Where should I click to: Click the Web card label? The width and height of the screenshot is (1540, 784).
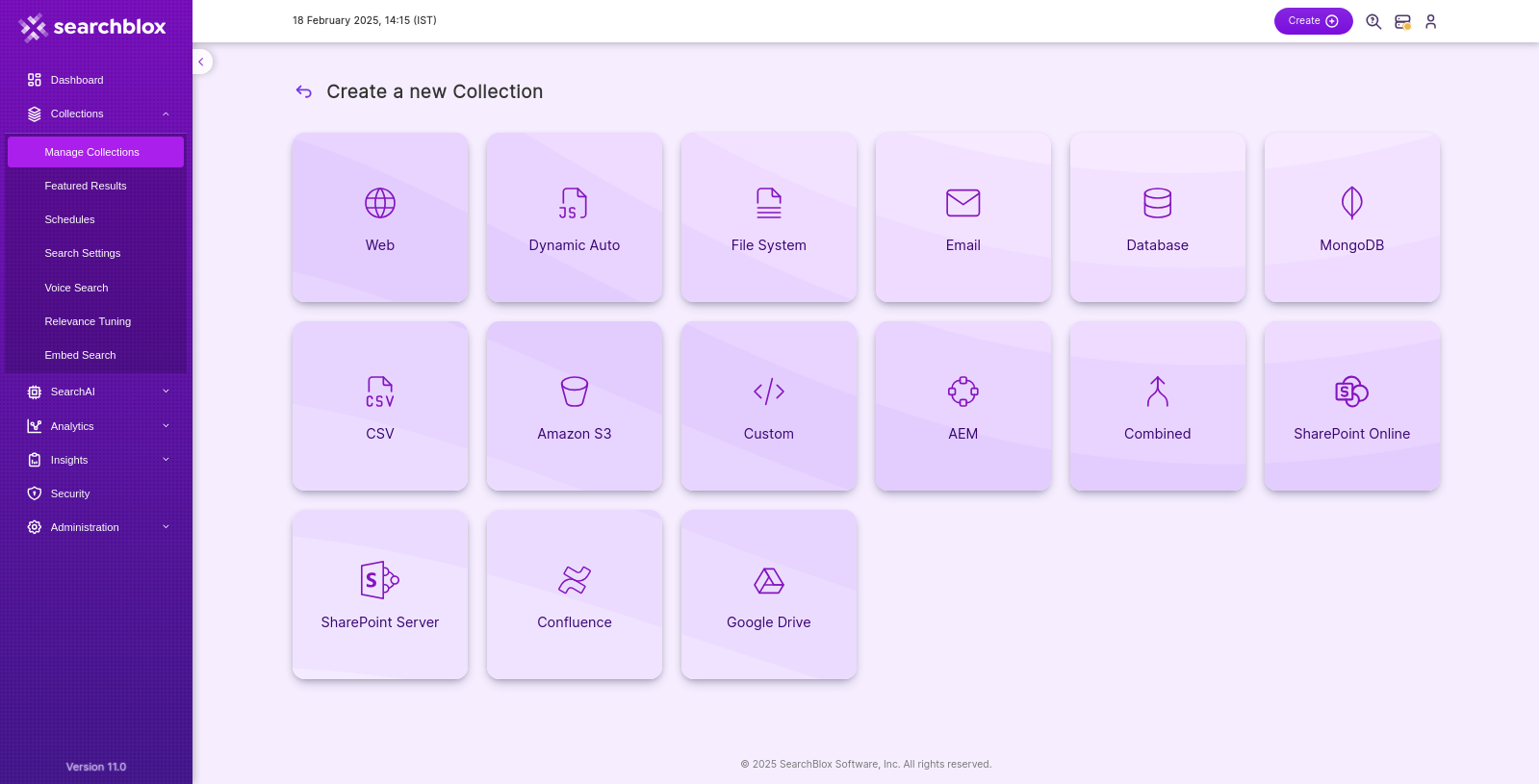[x=380, y=245]
